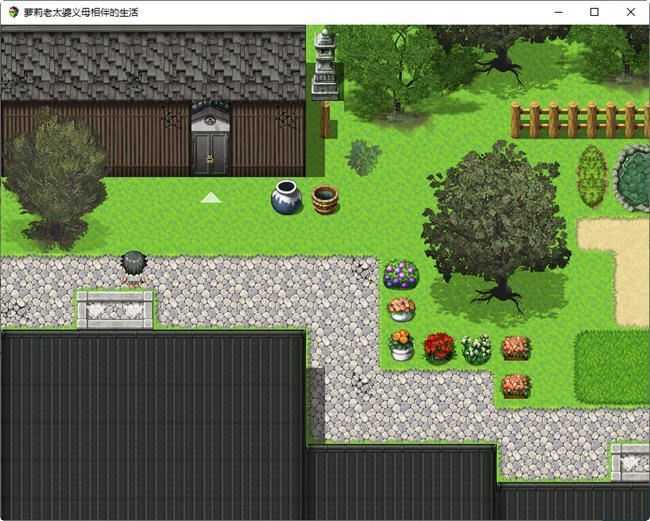
Task: Click the purple flower pot
Action: (401, 275)
